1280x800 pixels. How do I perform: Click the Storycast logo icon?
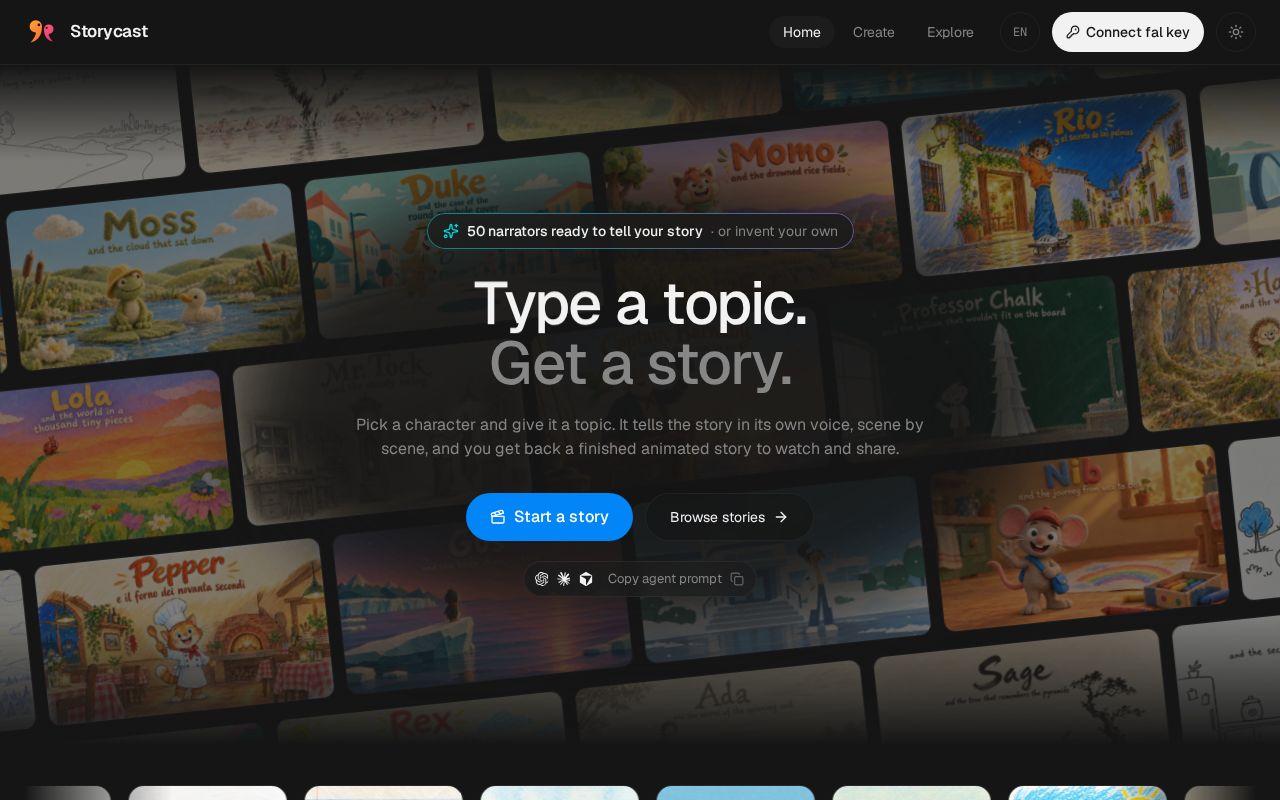pyautogui.click(x=41, y=32)
